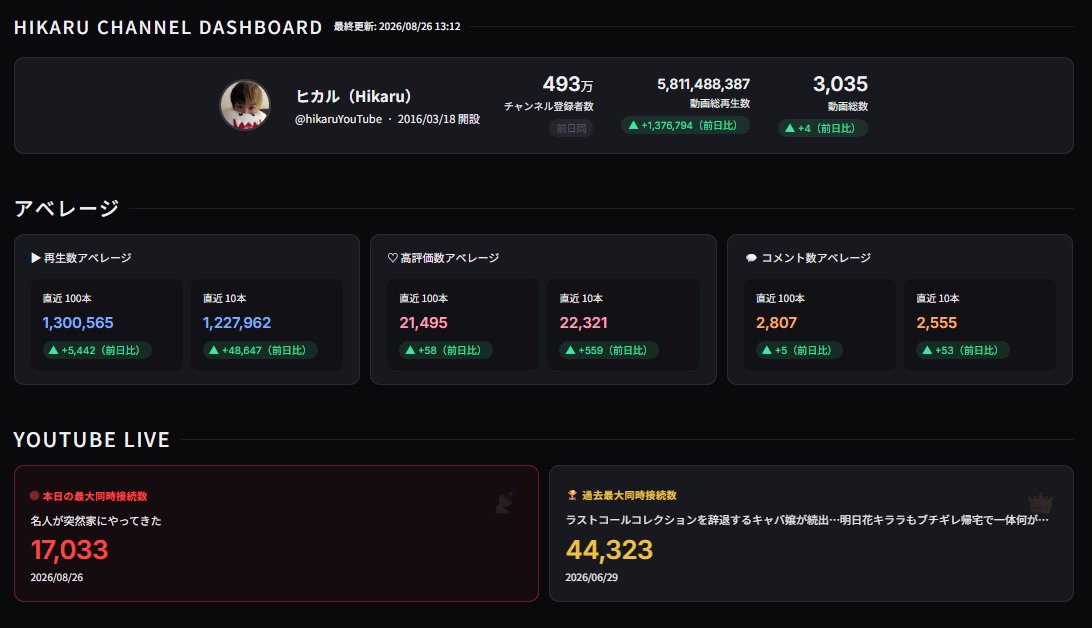Click the green triangle in the +4 badge
The height and width of the screenshot is (628, 1092).
tap(790, 128)
